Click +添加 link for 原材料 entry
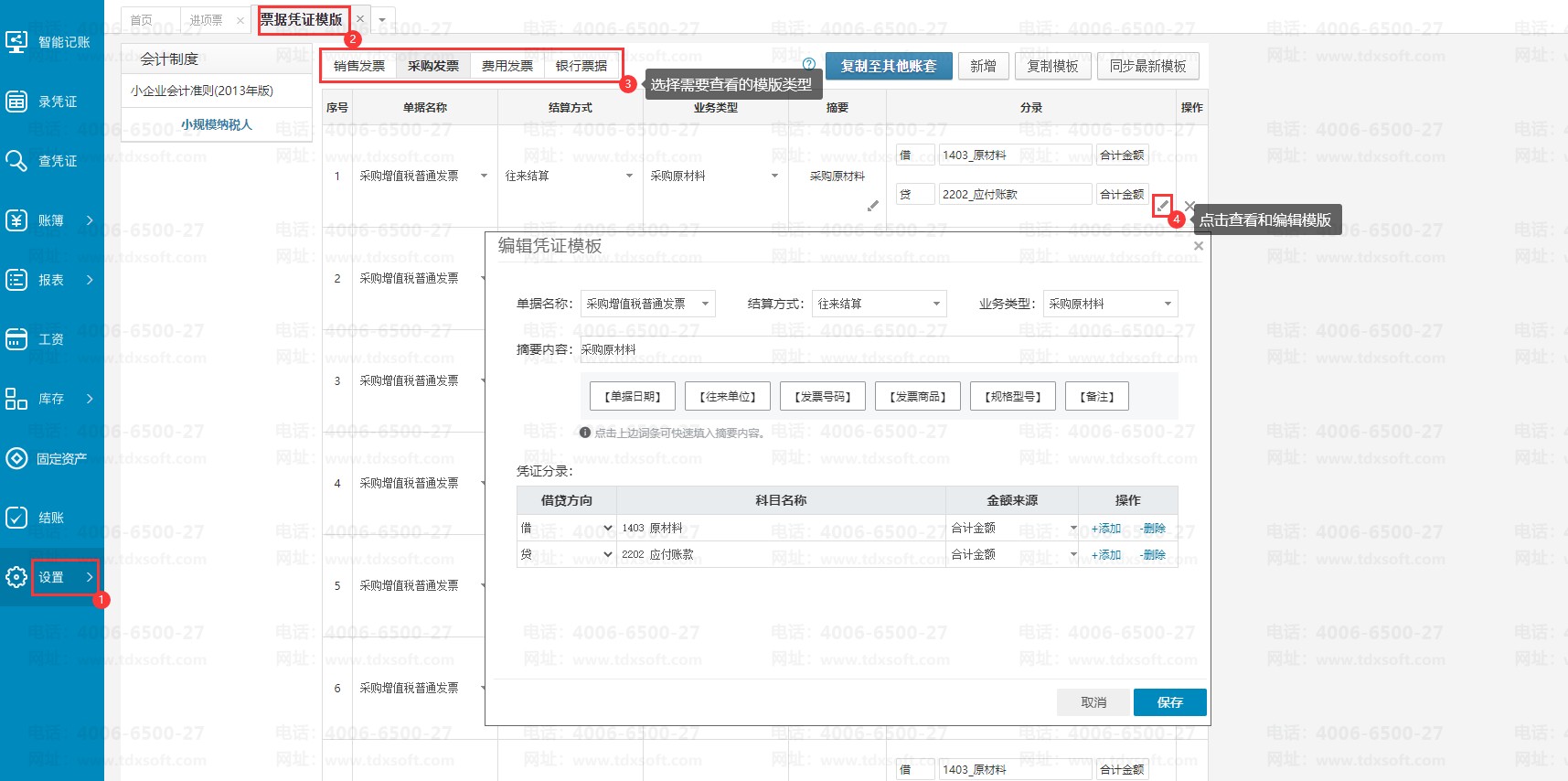The width and height of the screenshot is (1568, 781). click(1105, 529)
